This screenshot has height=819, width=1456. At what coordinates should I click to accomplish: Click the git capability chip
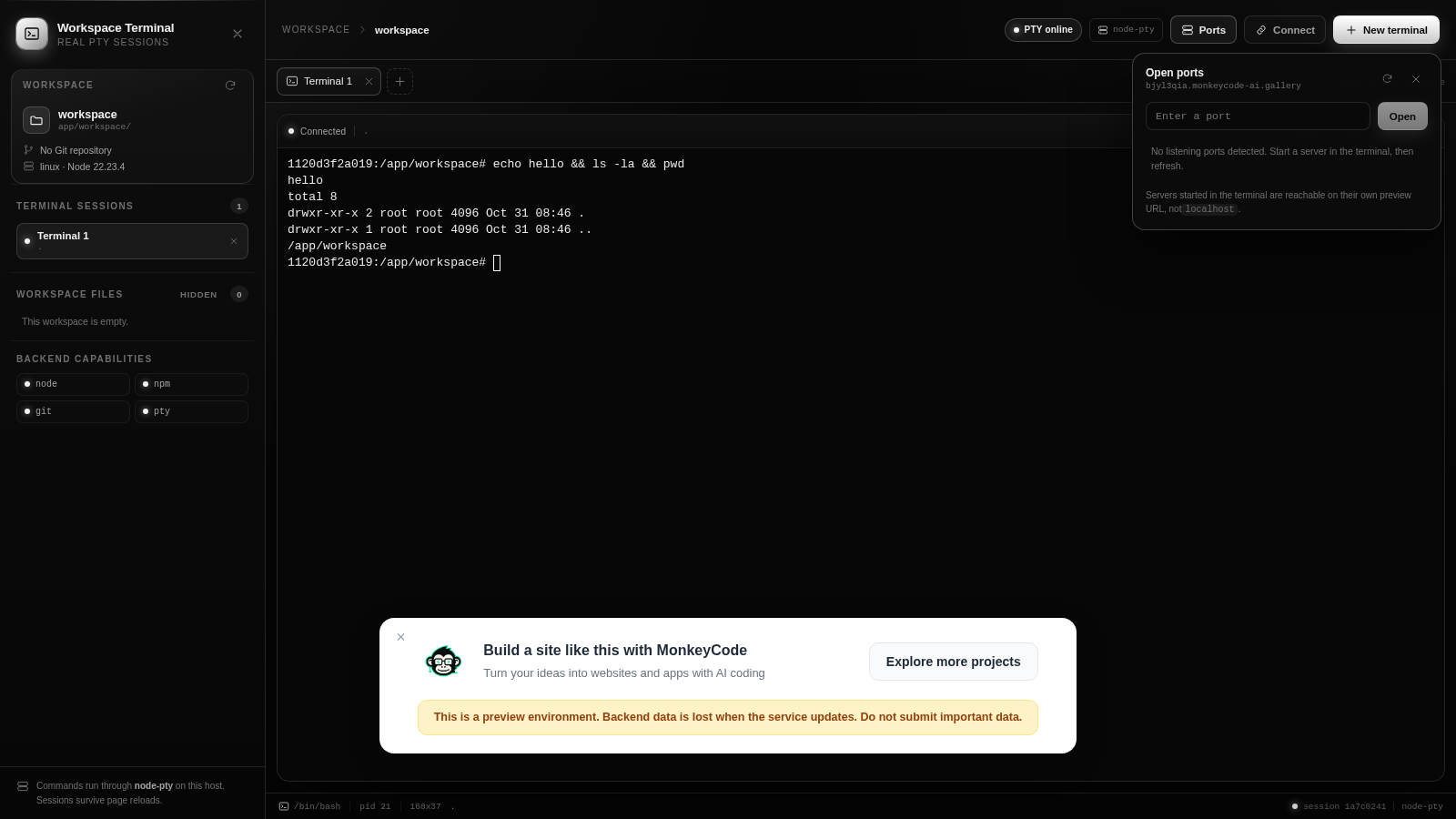(x=73, y=411)
